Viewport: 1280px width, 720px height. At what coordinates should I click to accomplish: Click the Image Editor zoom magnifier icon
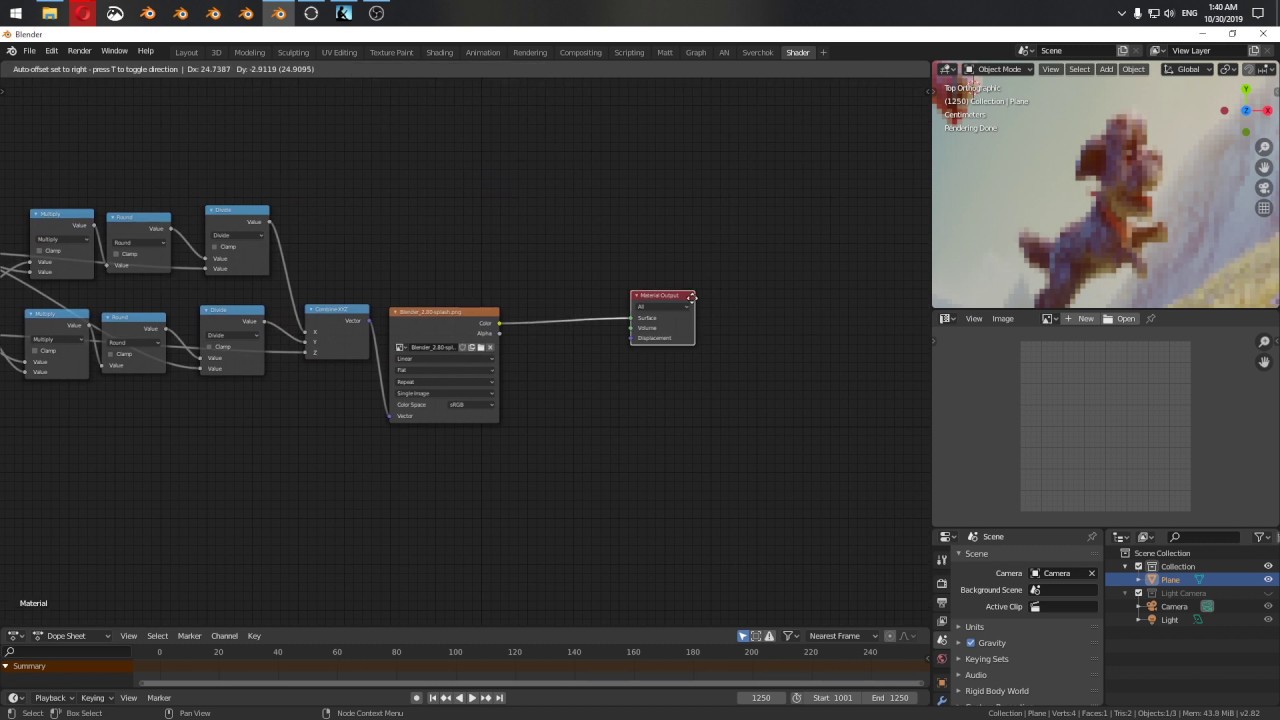click(x=1264, y=342)
